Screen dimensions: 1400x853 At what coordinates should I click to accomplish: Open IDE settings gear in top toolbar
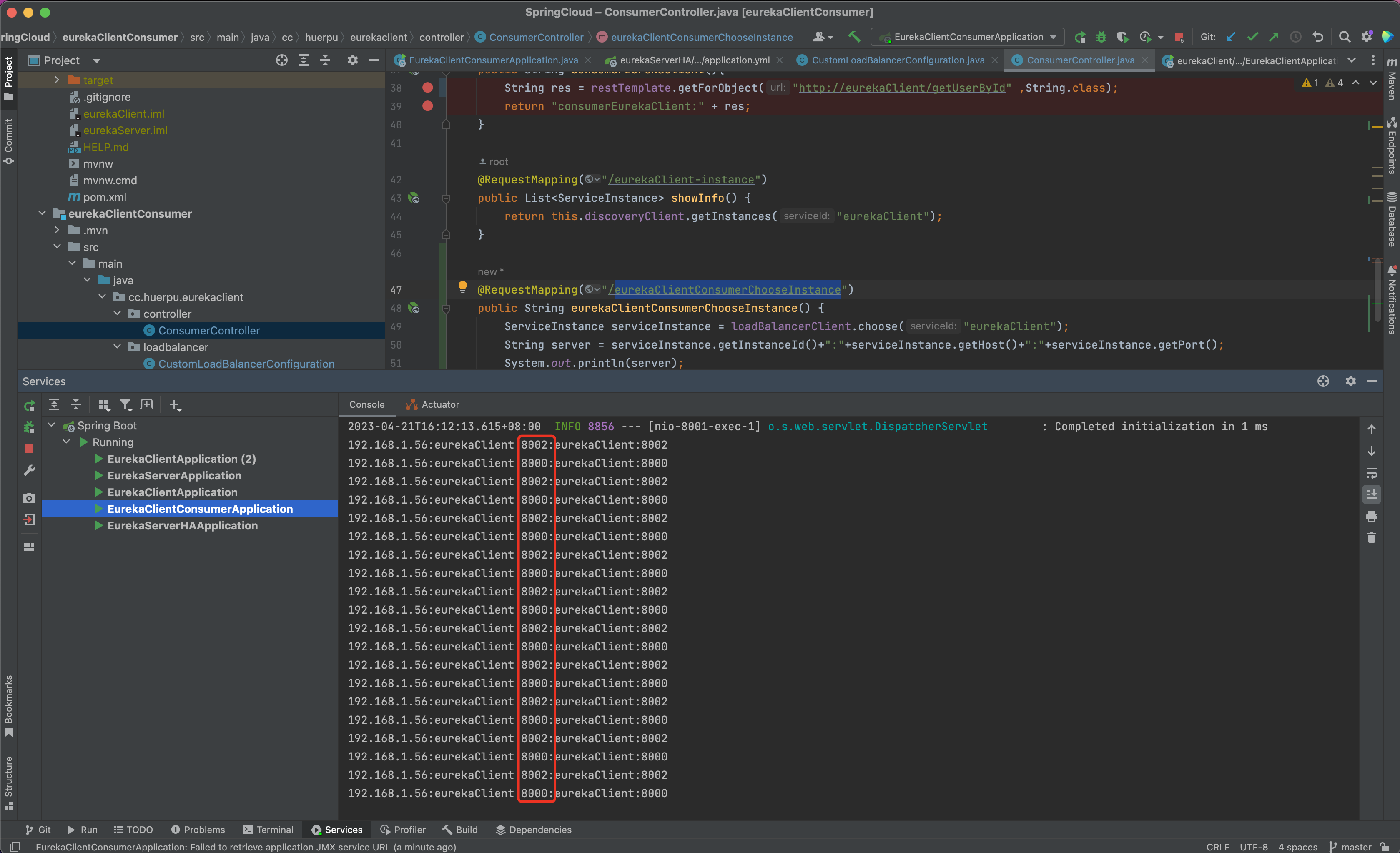[1367, 37]
